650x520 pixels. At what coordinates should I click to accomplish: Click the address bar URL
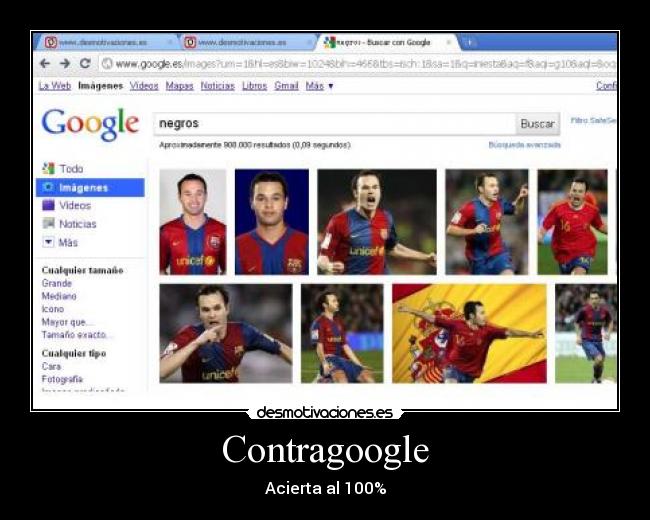pyautogui.click(x=365, y=64)
